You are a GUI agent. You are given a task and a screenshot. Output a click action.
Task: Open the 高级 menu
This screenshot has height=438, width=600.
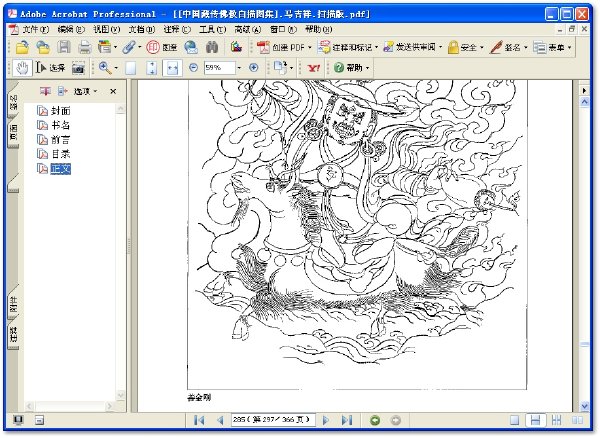pyautogui.click(x=248, y=29)
